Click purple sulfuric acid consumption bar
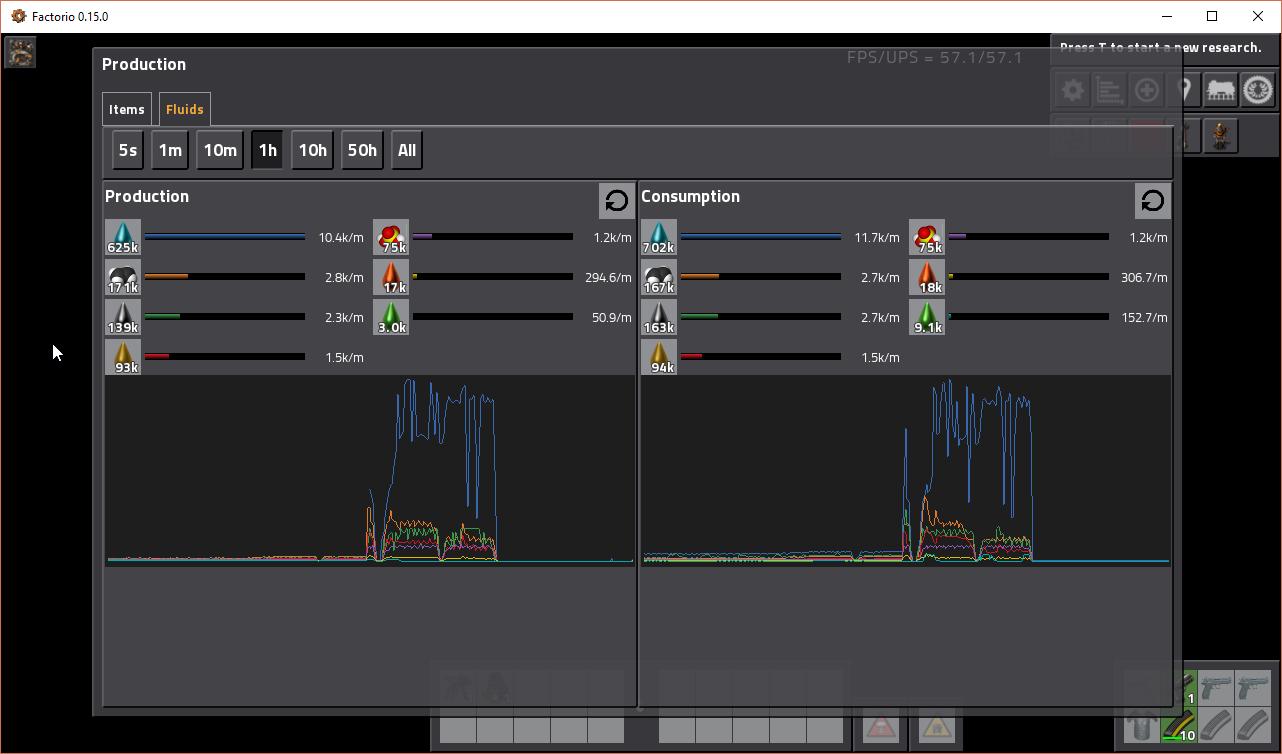Viewport: 1282px width, 754px height. point(1029,237)
